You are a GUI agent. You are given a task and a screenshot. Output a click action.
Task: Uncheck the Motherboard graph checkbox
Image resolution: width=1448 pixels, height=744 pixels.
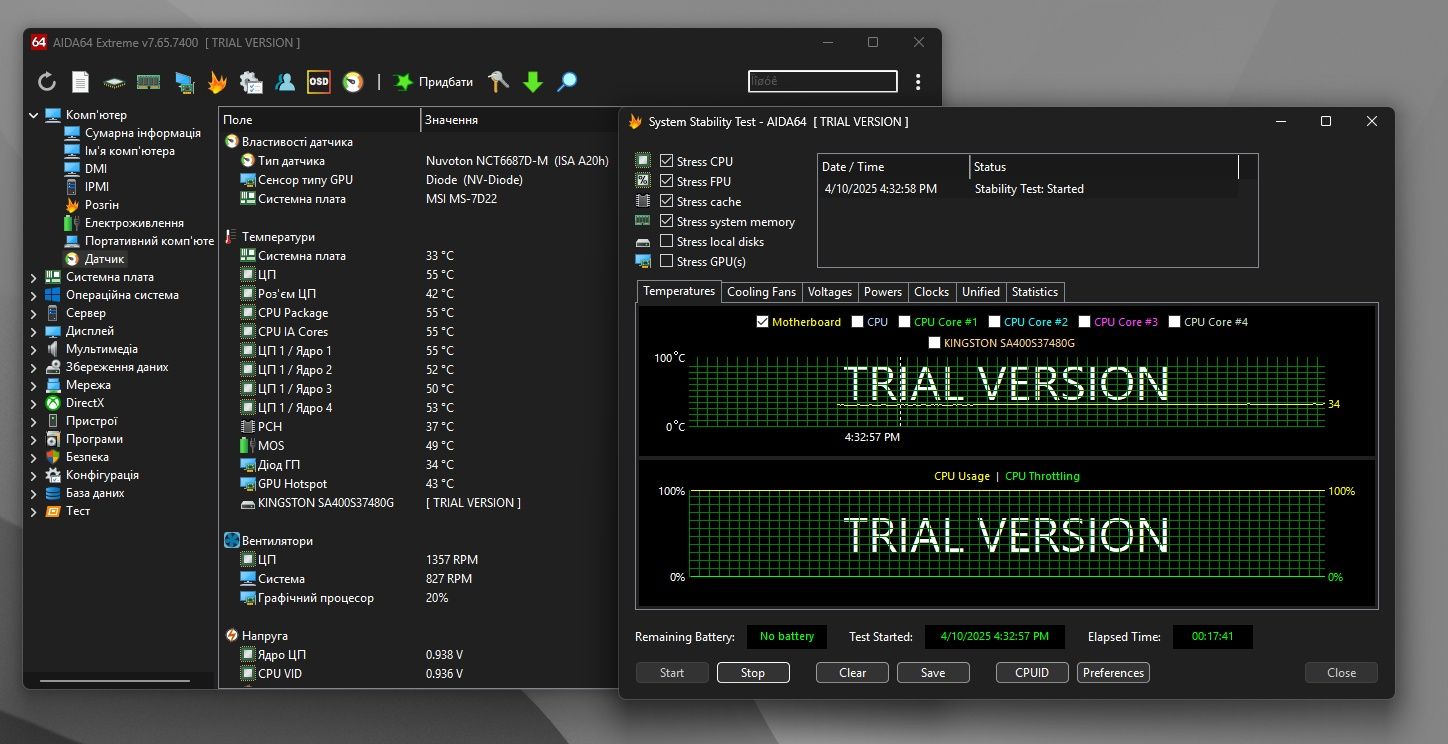[x=763, y=322]
